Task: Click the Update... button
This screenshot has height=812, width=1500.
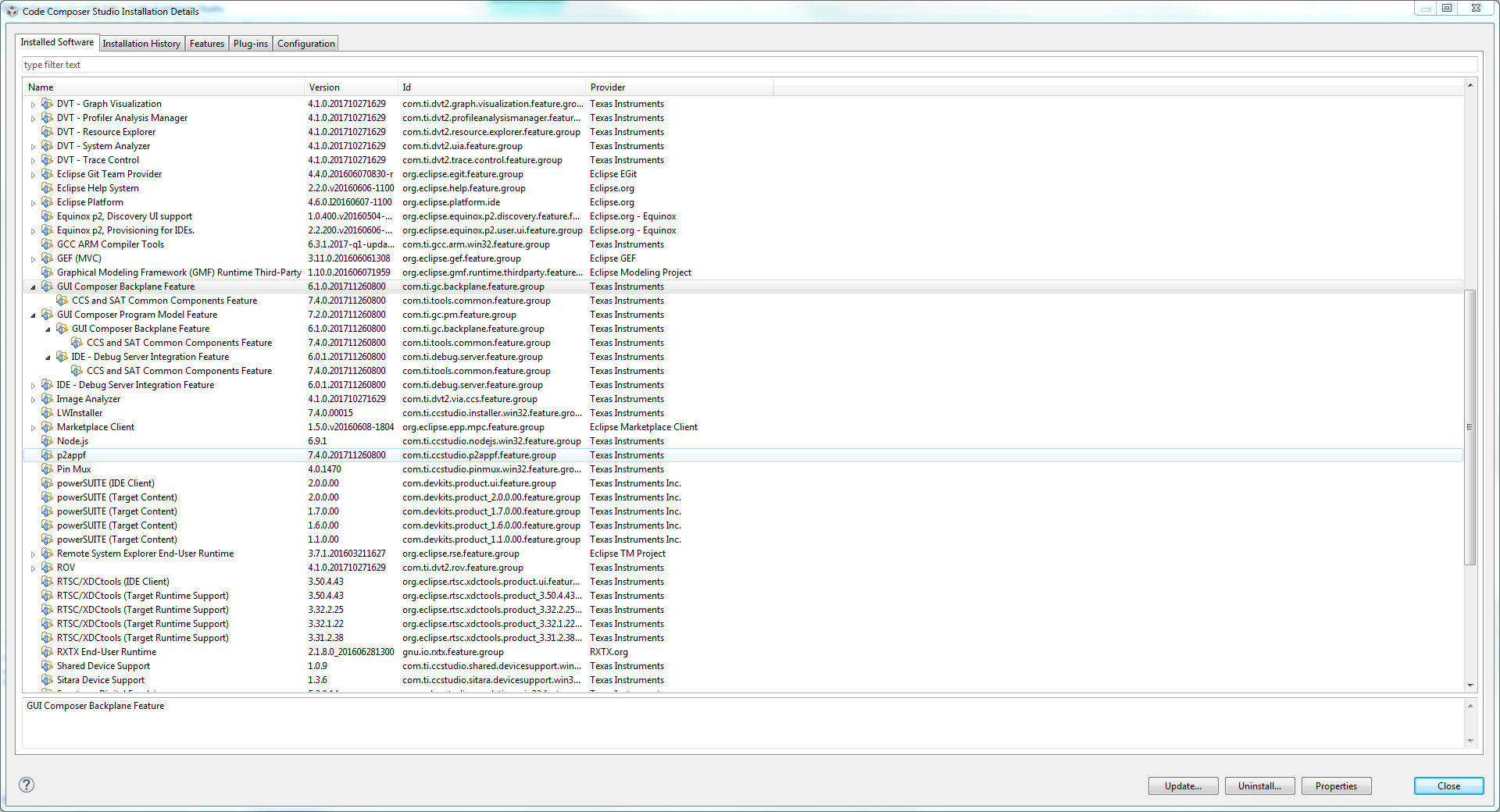Action: (1183, 786)
